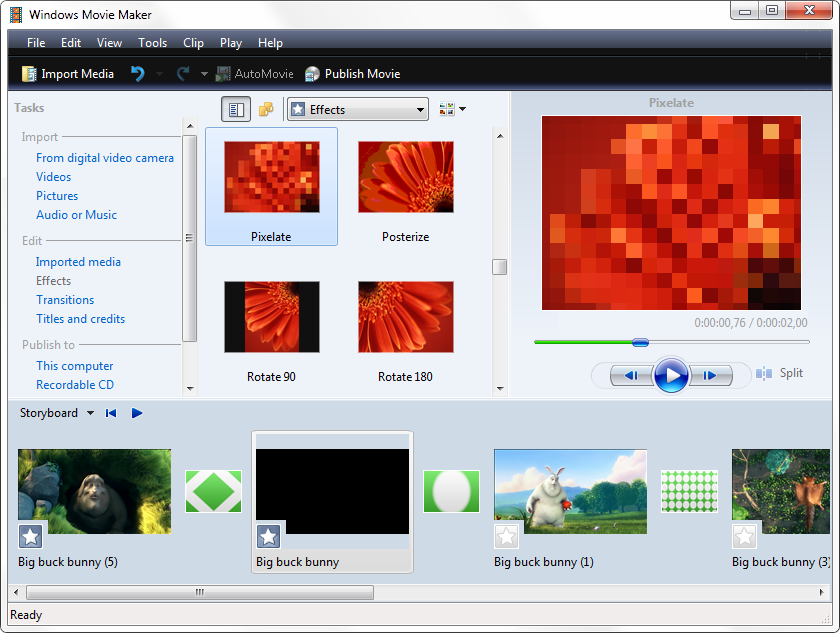Image resolution: width=840 pixels, height=633 pixels.
Task: Select the Big buck bunny (5) clip
Action: [x=94, y=491]
